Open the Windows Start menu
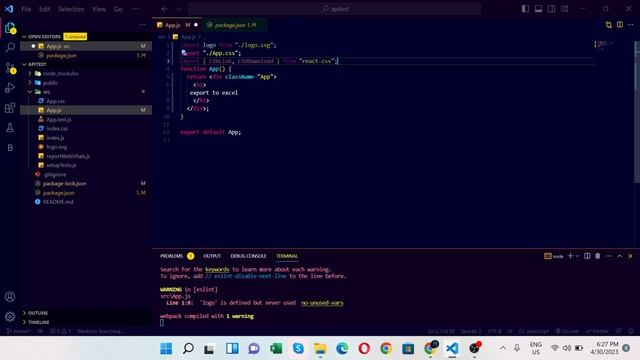This screenshot has height=360, width=640. point(166,348)
